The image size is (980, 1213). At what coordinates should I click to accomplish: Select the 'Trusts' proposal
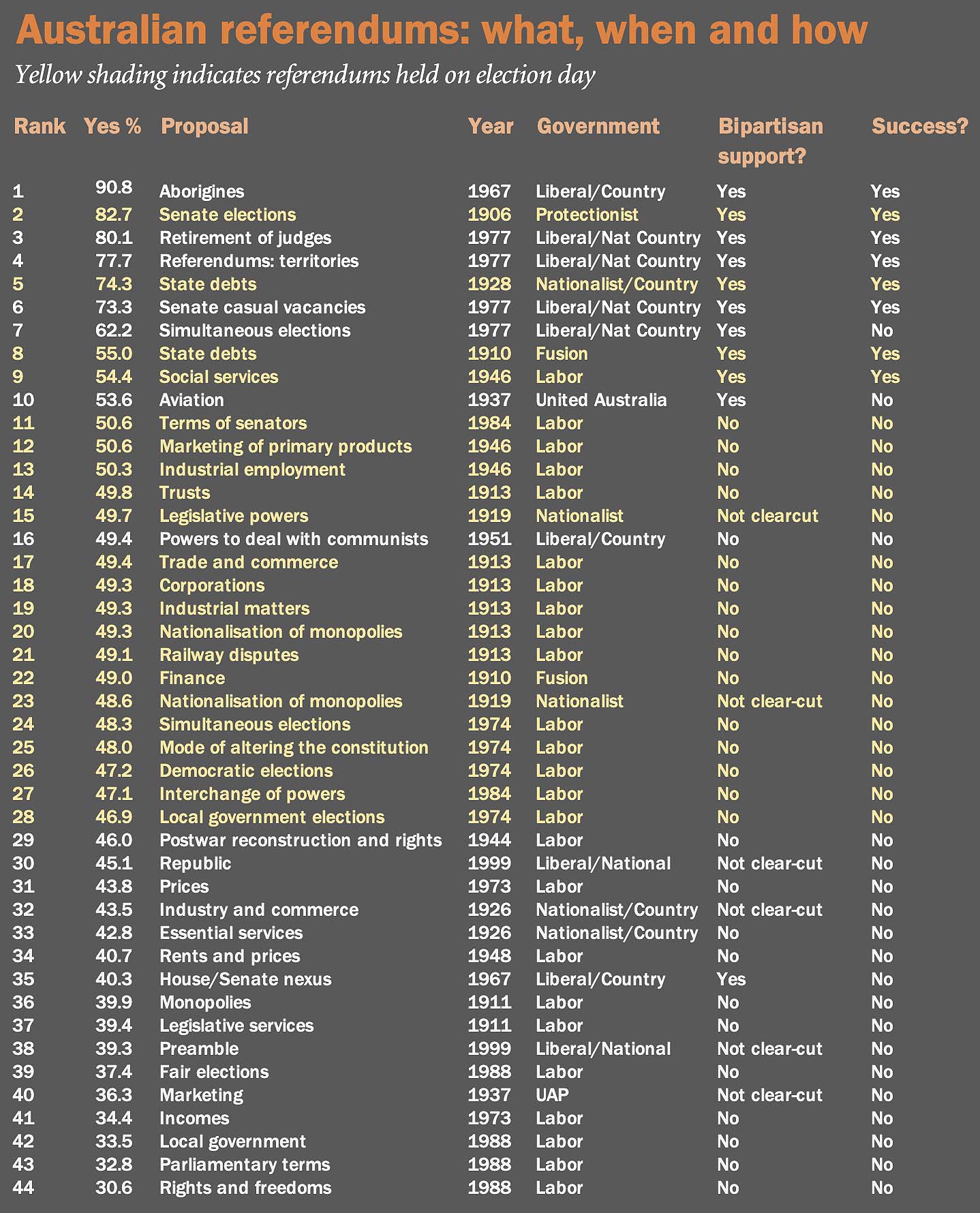click(185, 493)
